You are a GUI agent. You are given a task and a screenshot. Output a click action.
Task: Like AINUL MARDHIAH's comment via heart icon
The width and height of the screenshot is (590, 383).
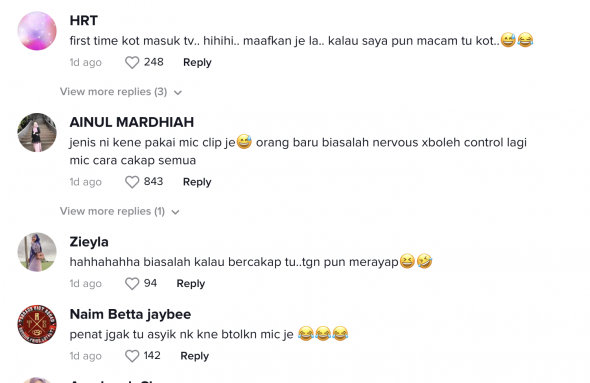tap(132, 182)
